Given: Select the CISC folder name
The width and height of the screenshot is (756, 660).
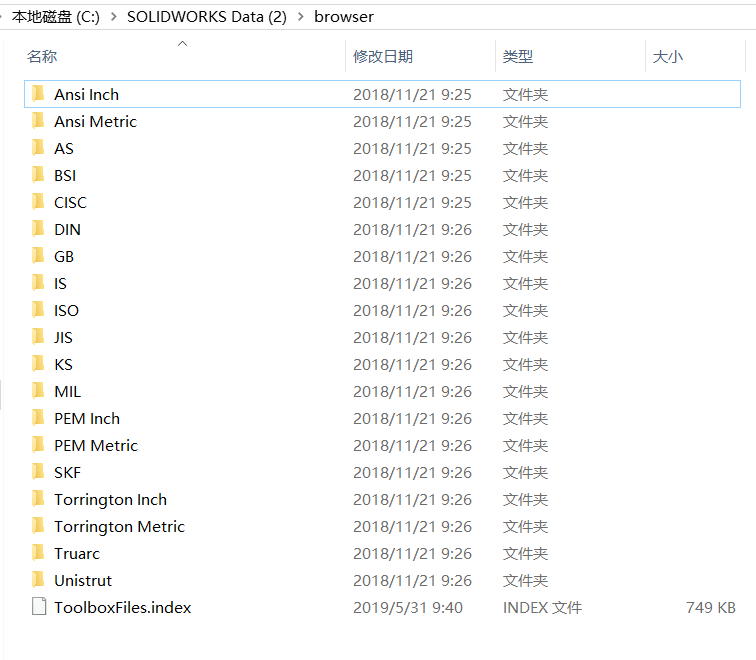Looking at the screenshot, I should (x=70, y=202).
